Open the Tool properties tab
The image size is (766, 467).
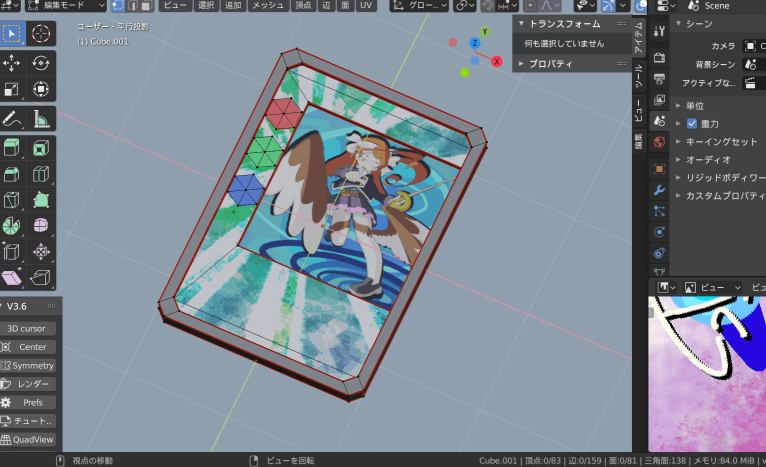tap(659, 31)
